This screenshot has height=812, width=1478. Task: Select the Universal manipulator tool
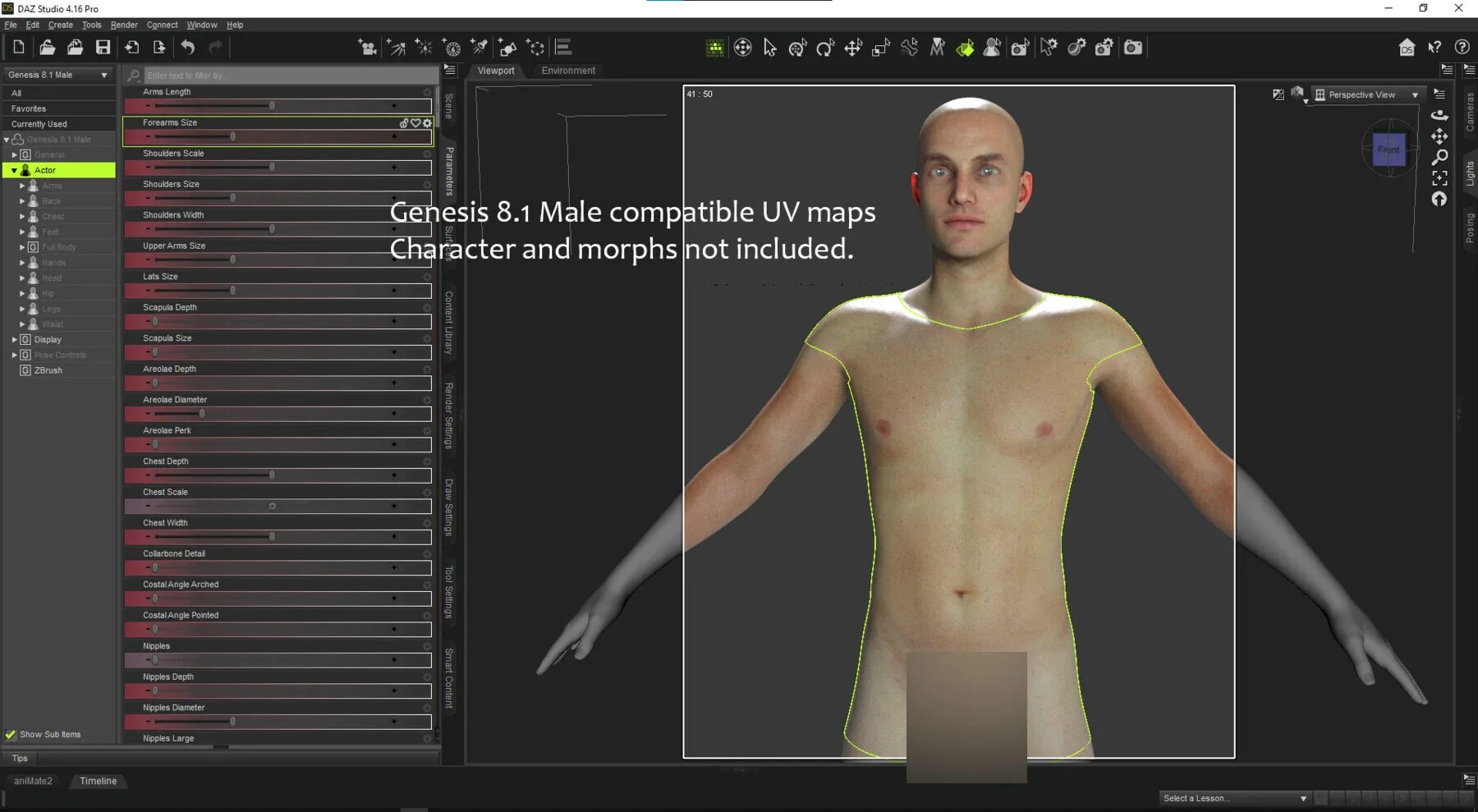pos(797,48)
